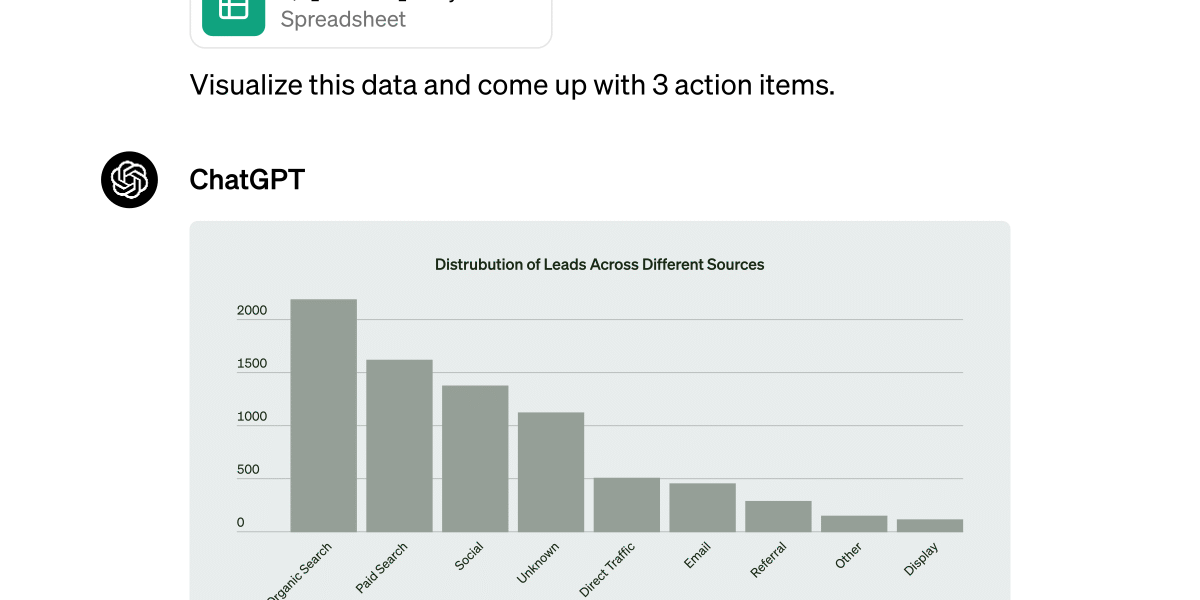
Task: Click the Email bar in chart
Action: (703, 508)
